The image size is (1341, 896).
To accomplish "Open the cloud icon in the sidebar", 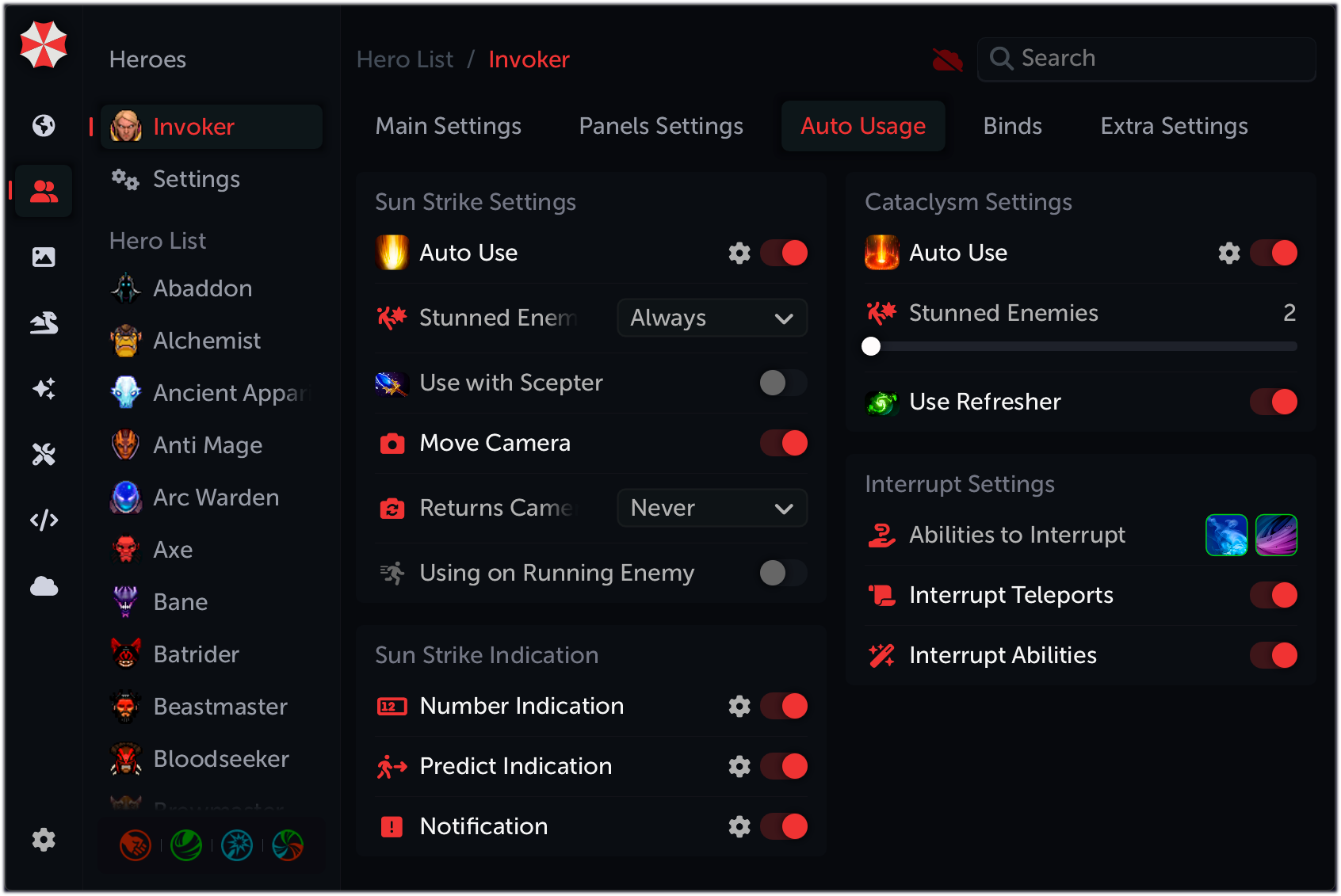I will point(44,586).
